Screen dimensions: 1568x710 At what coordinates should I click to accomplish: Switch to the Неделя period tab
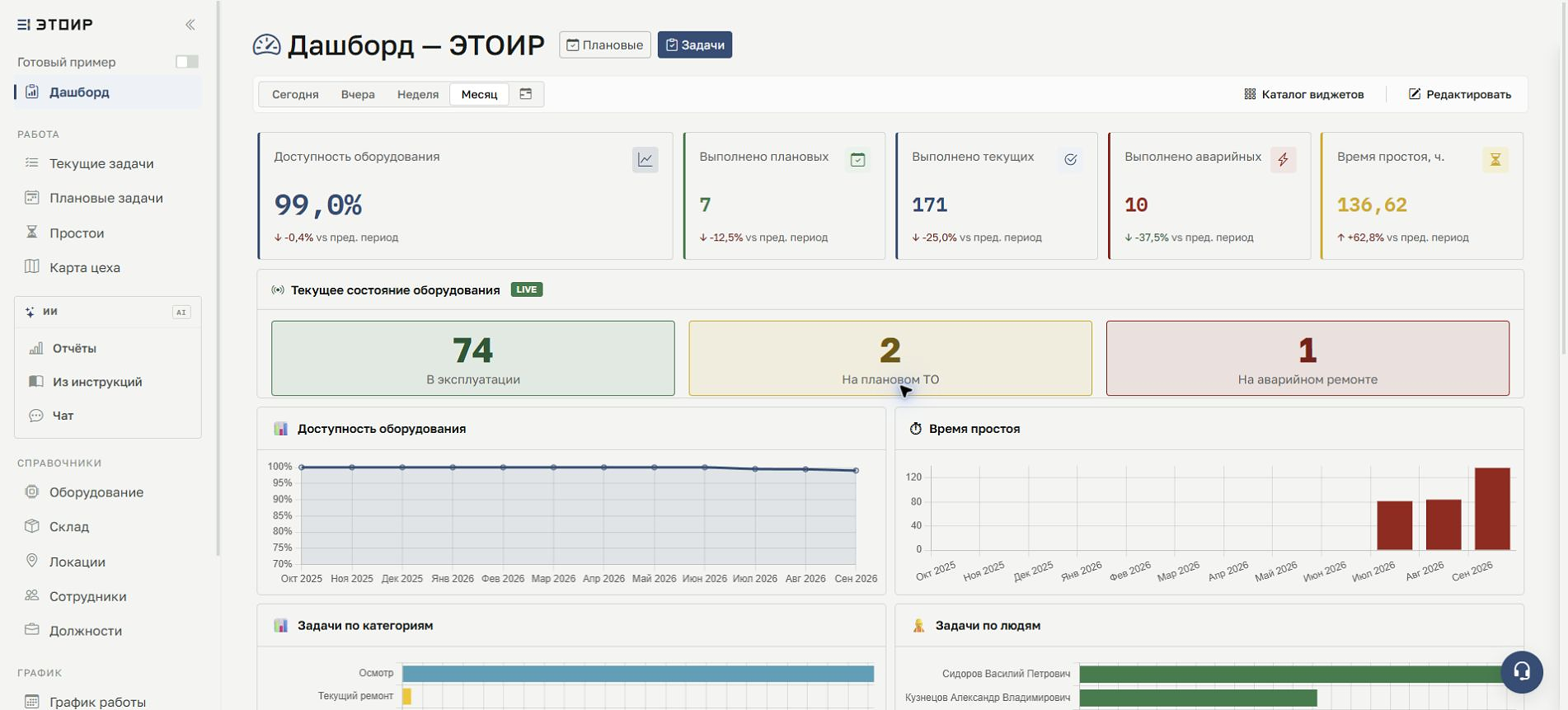pos(418,94)
